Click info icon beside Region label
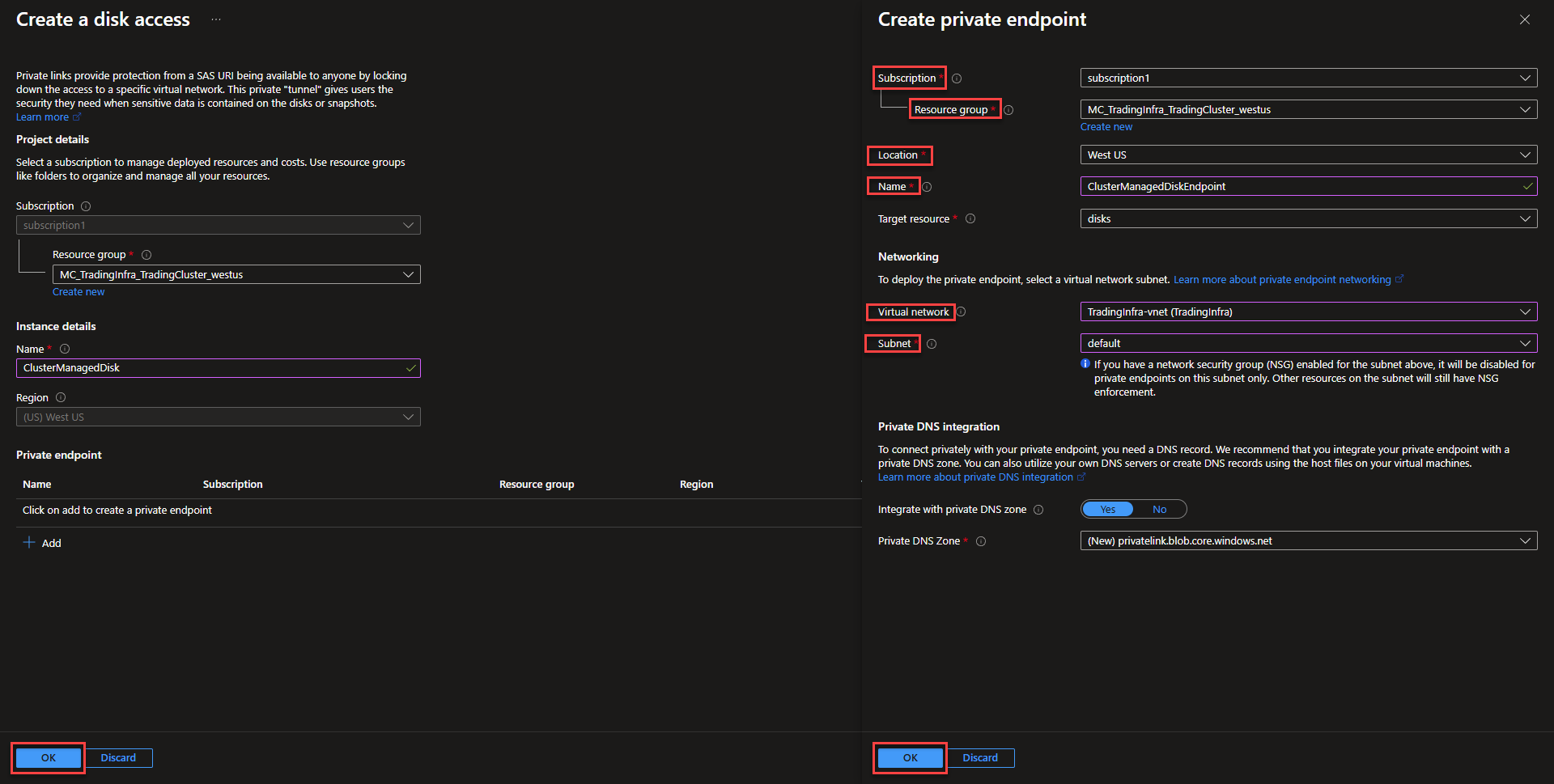This screenshot has width=1554, height=784. tap(61, 398)
